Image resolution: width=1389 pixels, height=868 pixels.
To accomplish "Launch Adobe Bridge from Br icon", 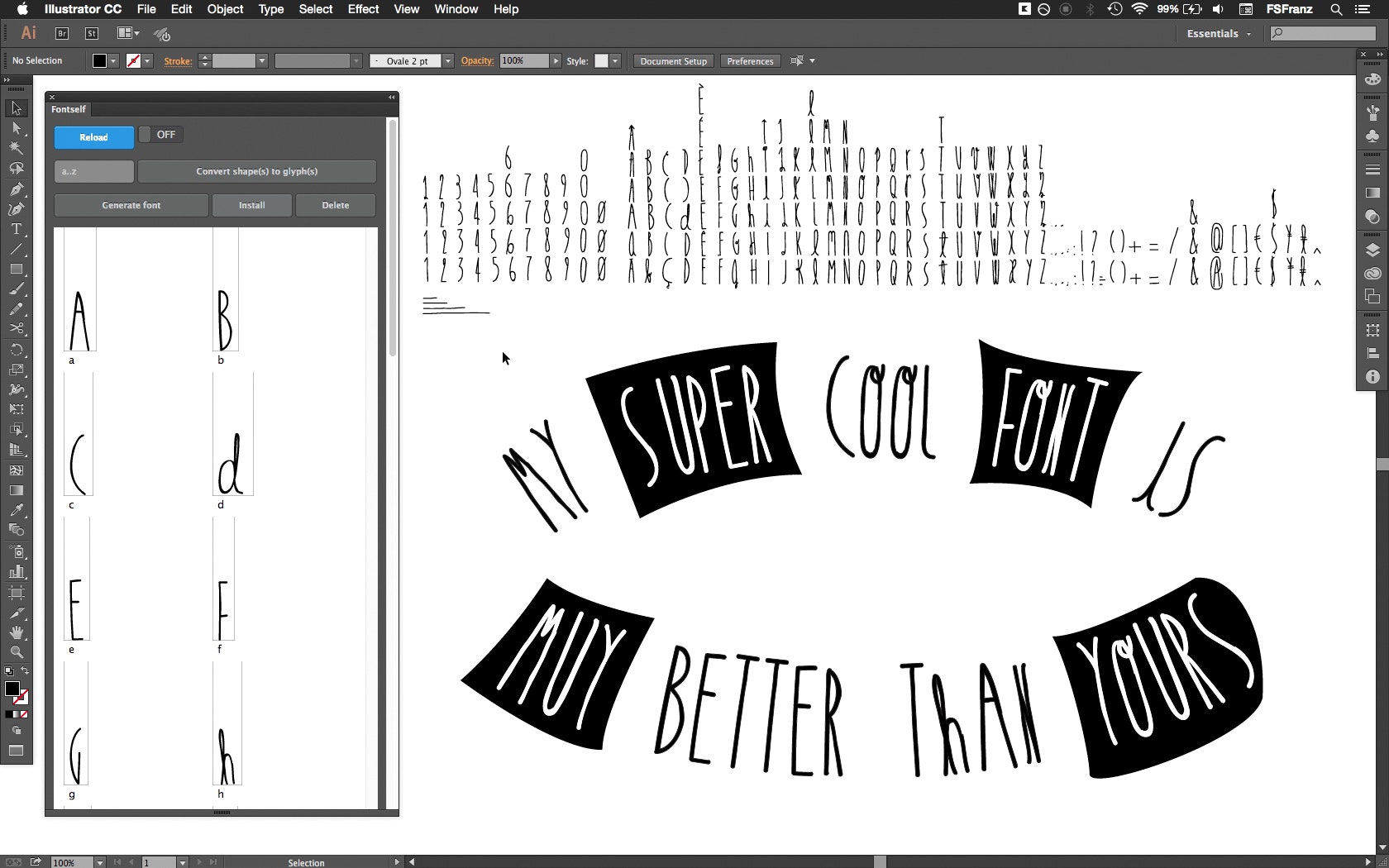I will [x=62, y=34].
